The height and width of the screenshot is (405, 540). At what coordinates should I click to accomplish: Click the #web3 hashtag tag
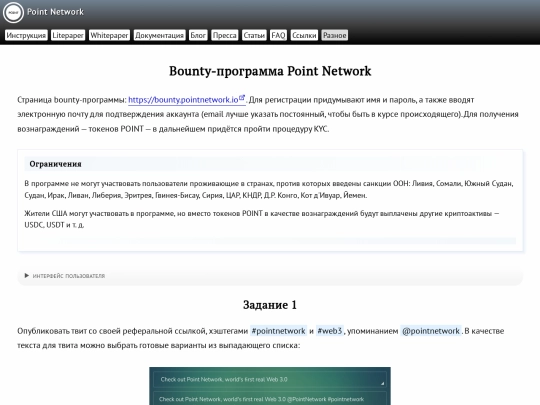point(330,331)
